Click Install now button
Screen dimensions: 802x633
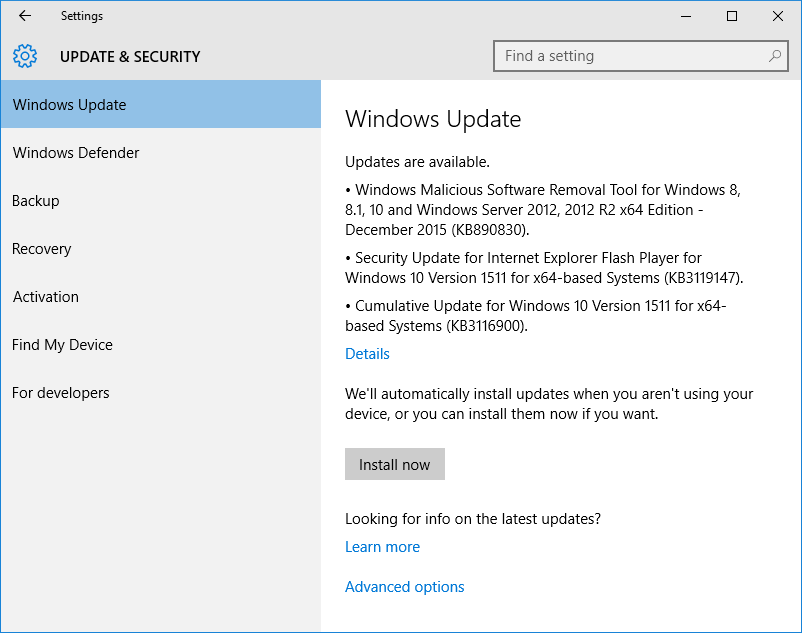click(x=395, y=464)
